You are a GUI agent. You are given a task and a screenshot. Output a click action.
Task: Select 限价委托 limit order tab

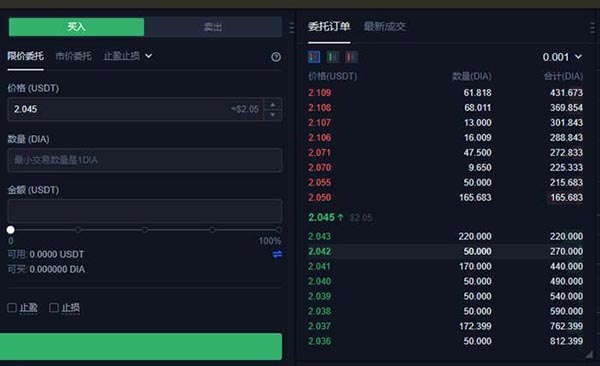click(x=25, y=56)
